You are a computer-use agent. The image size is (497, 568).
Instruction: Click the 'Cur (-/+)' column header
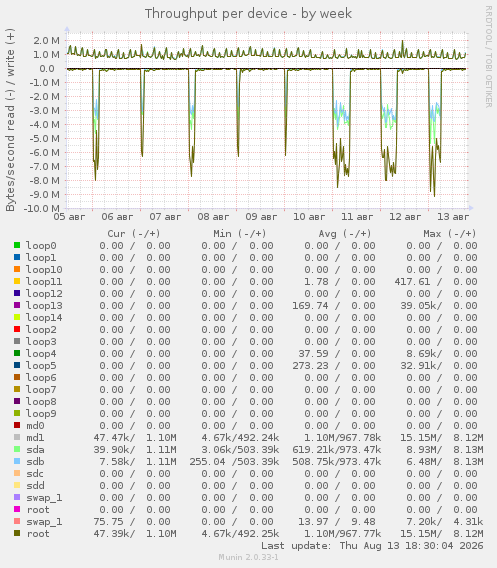[134, 234]
